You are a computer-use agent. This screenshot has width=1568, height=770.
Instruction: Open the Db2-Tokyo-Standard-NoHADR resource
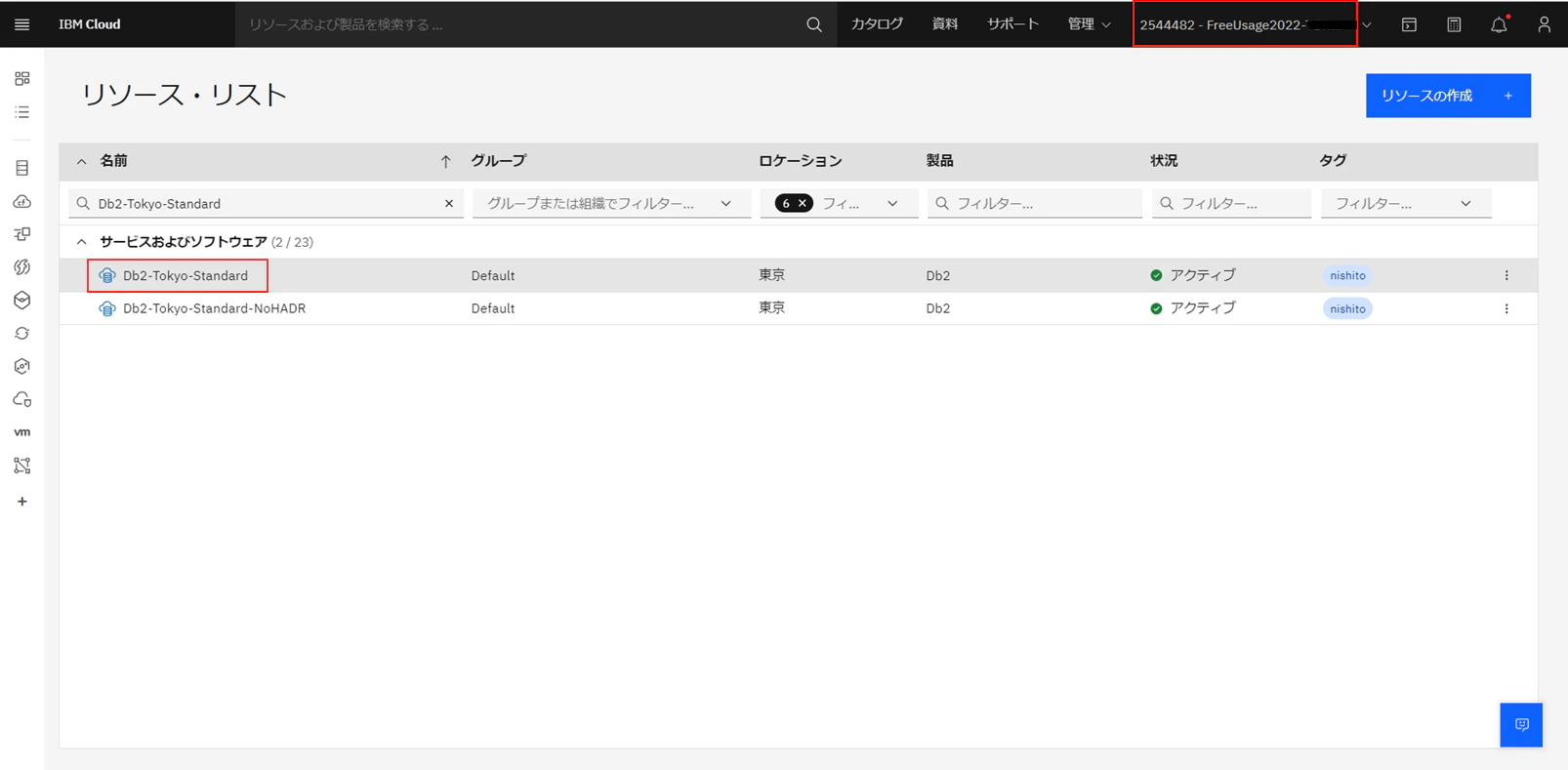[x=214, y=308]
